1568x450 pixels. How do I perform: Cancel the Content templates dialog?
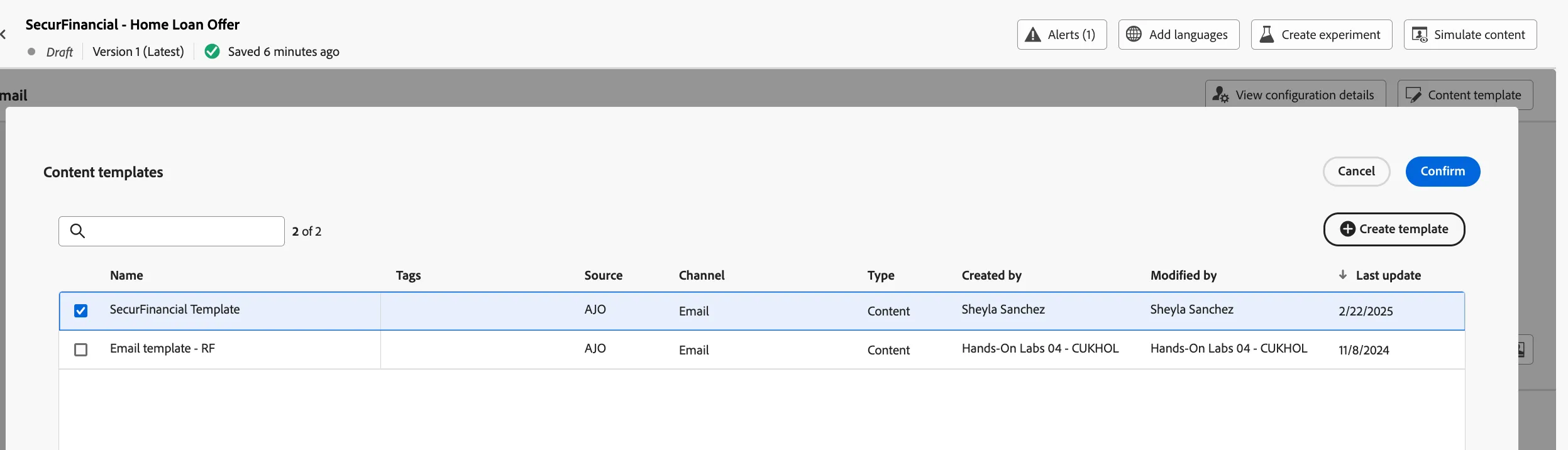click(1357, 172)
